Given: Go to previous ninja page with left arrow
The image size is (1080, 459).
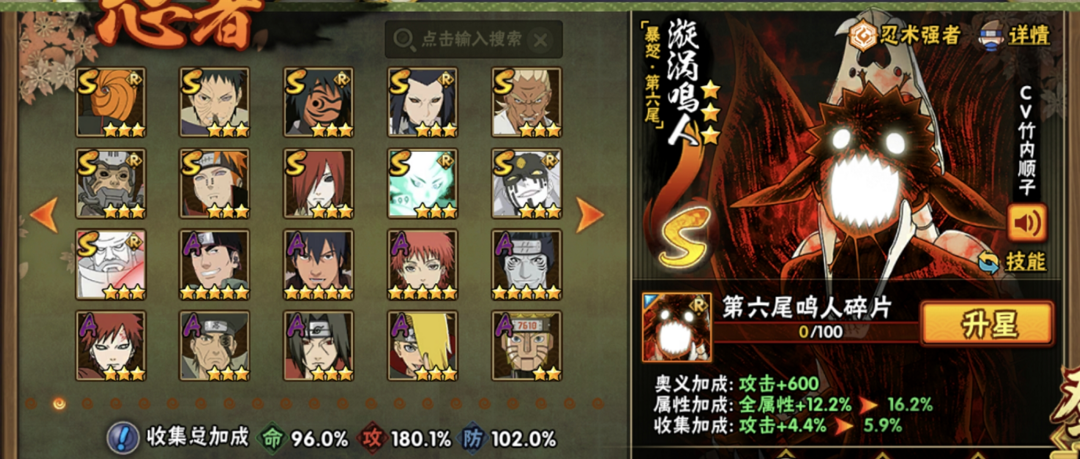Looking at the screenshot, I should pos(43,215).
